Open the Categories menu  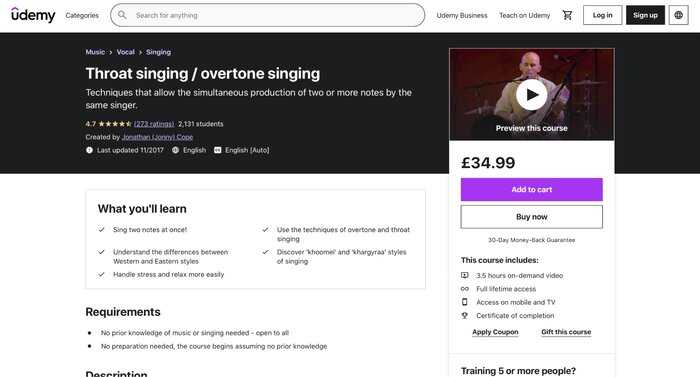coord(82,15)
